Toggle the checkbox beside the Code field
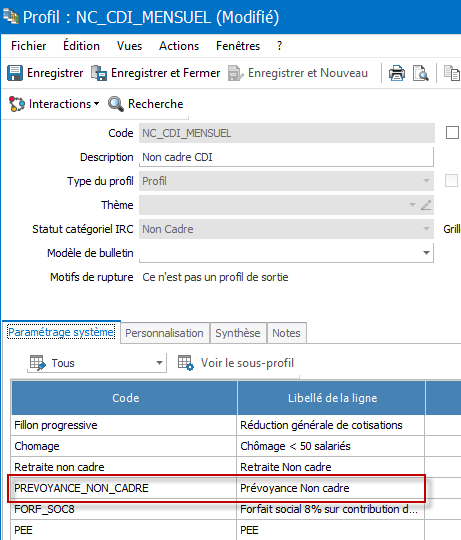461x540 pixels. click(452, 133)
